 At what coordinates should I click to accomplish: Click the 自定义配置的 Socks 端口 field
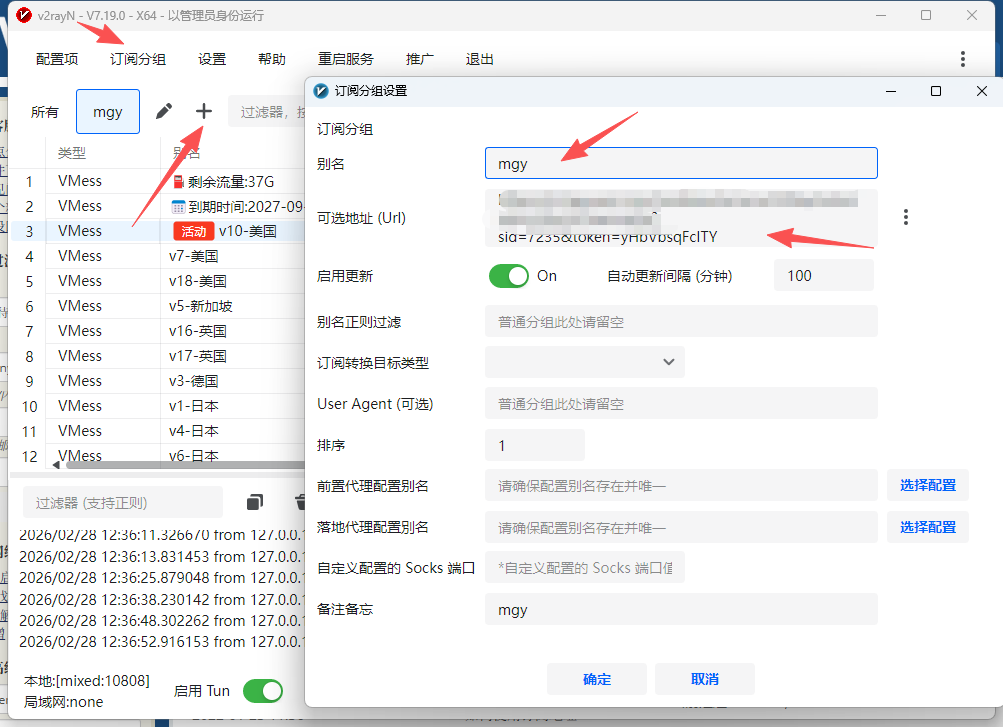point(585,567)
